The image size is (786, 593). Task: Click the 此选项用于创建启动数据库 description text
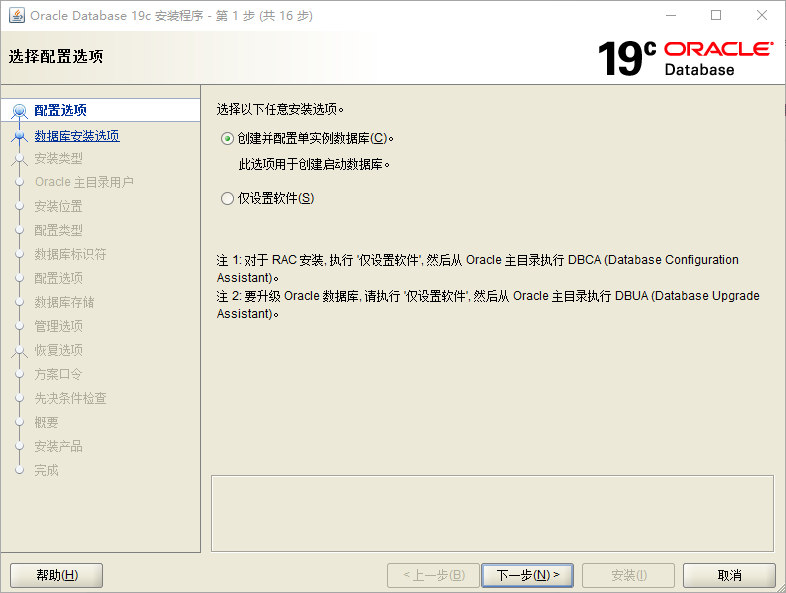314,164
